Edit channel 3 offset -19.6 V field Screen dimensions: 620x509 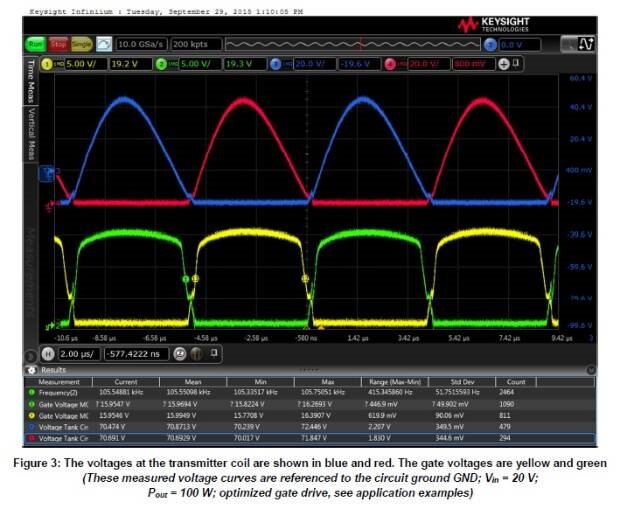pyautogui.click(x=359, y=64)
